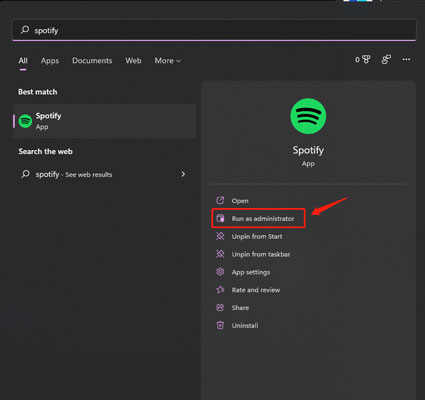Click the Uninstall trash icon
Screen dimensions: 425x400
tap(220, 325)
